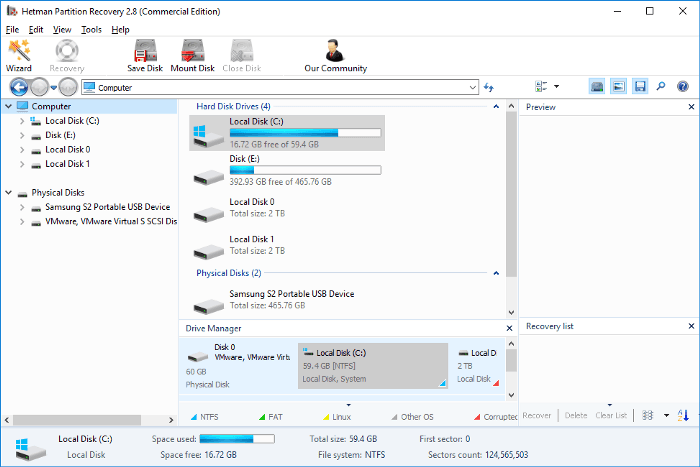Expand VMware Virtual S SCSI Disk node
Image resolution: width=700 pixels, height=467 pixels.
click(x=22, y=221)
